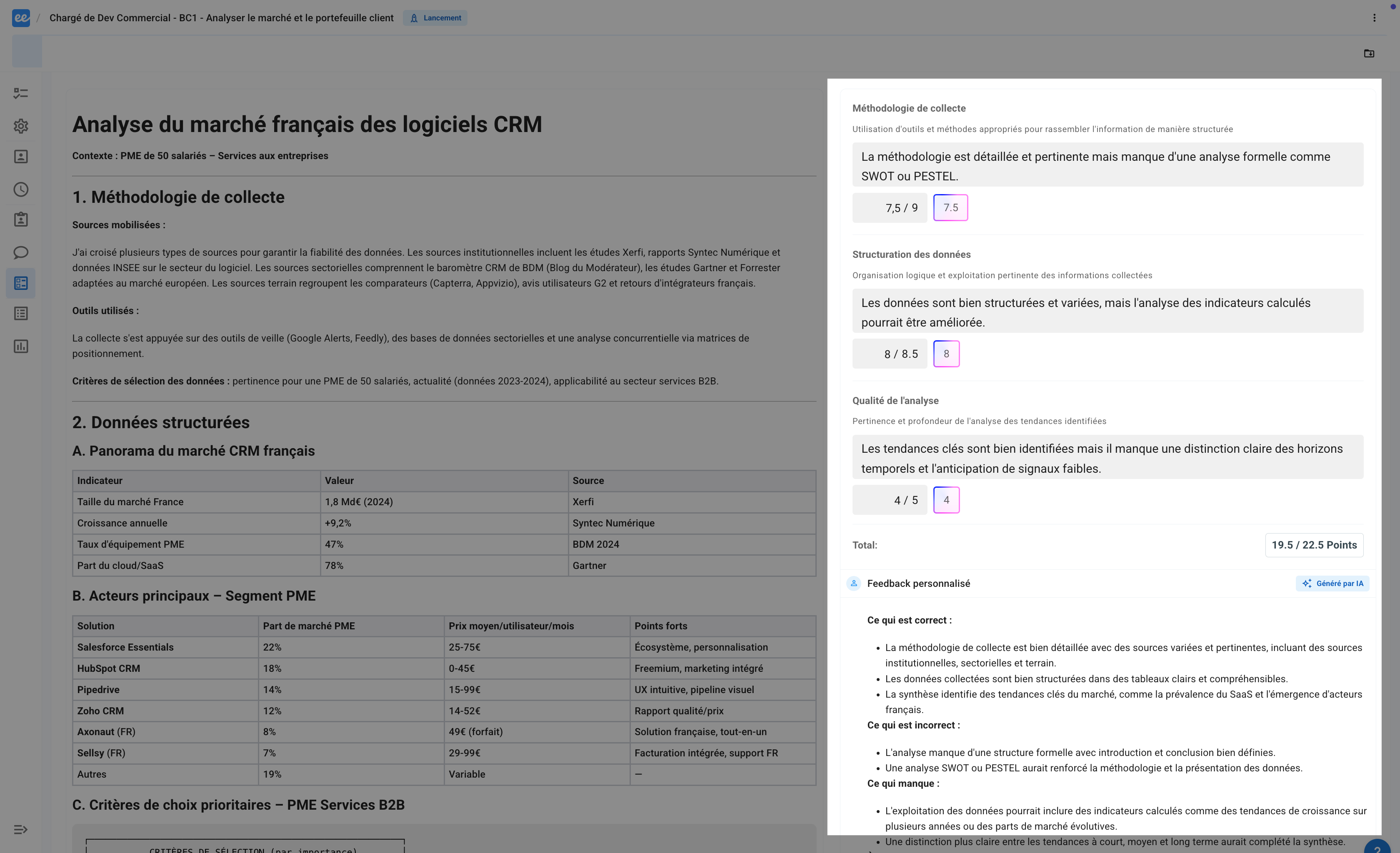
Task: Click the folder export icon top right
Action: (x=1369, y=53)
